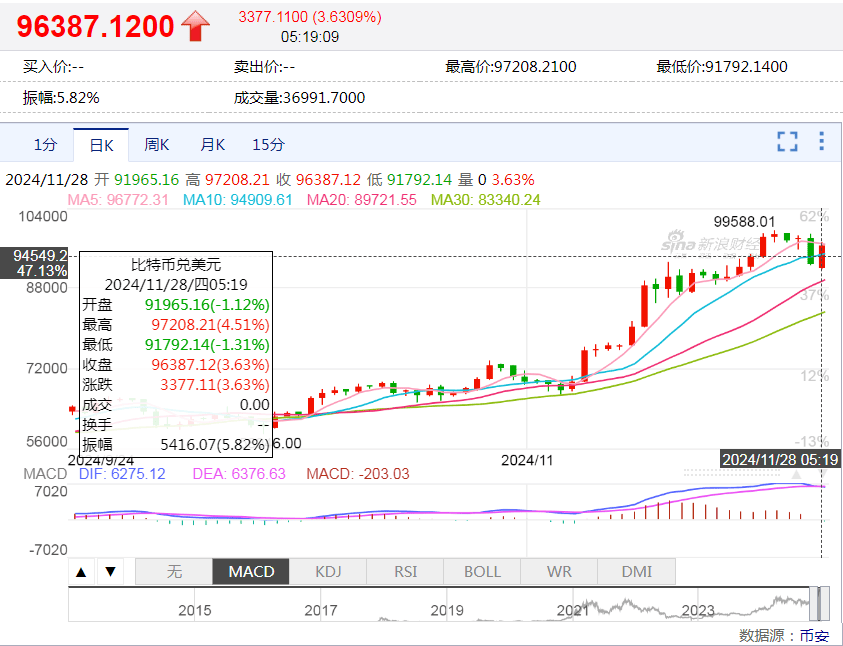Choose the 无 indicator option
This screenshot has width=843, height=646.
click(x=174, y=572)
